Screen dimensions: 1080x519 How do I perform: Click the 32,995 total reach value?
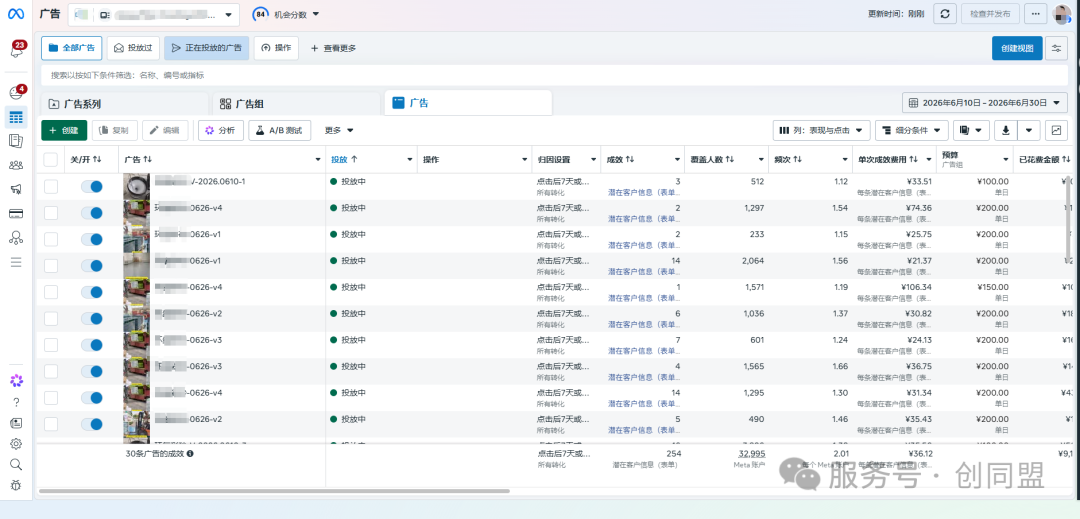[x=751, y=454]
